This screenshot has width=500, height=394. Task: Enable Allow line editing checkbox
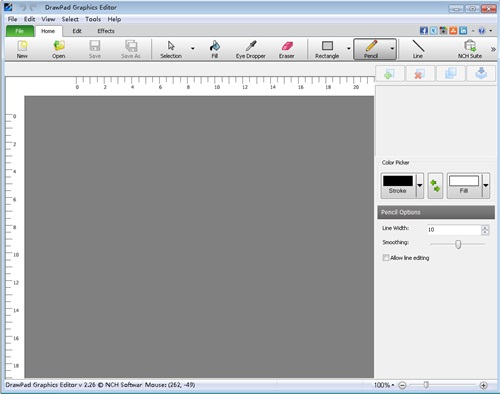(386, 258)
